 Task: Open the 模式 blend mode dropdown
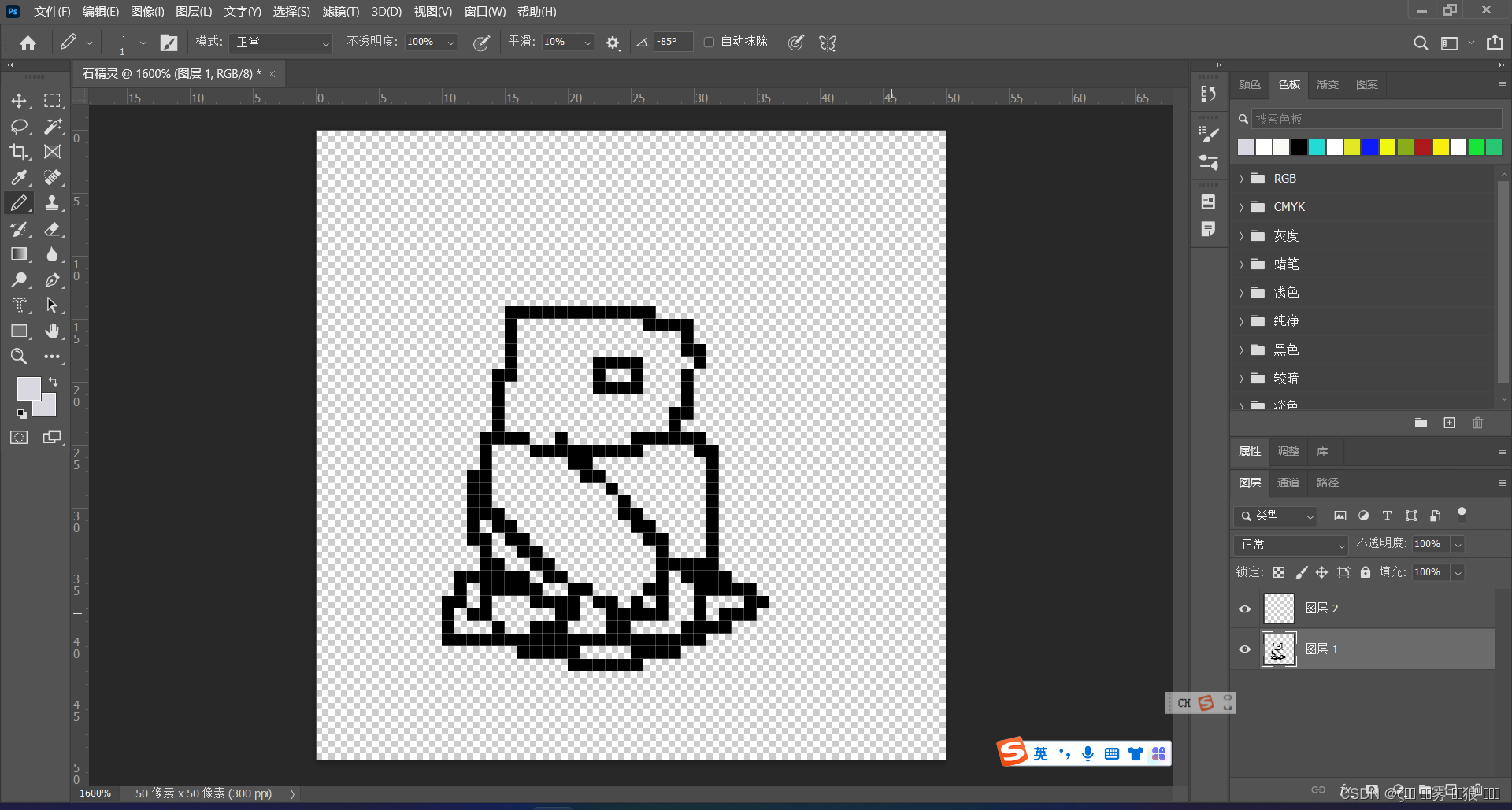pyautogui.click(x=283, y=43)
